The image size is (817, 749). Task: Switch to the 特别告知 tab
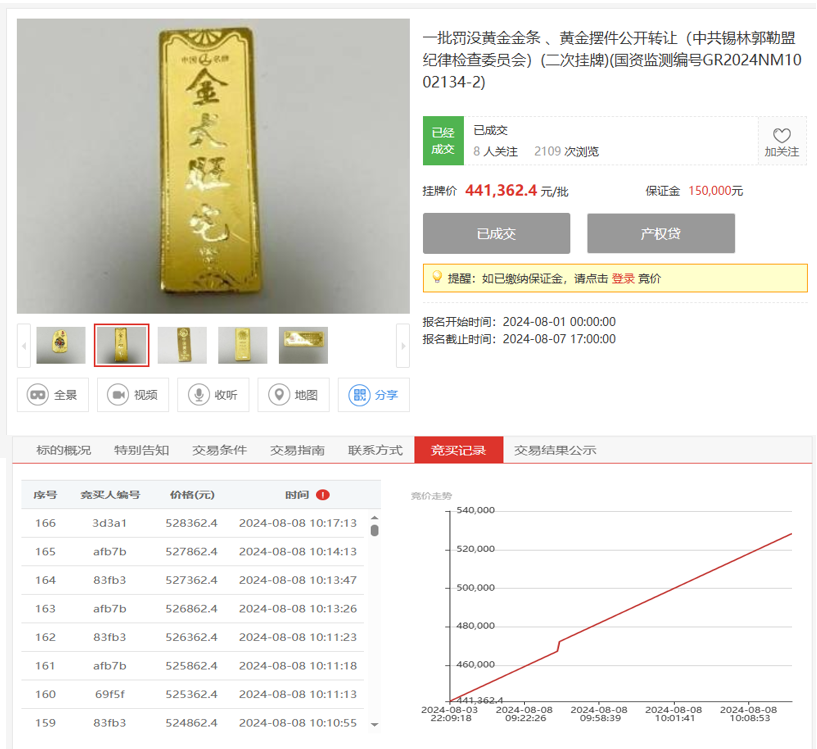pos(141,450)
